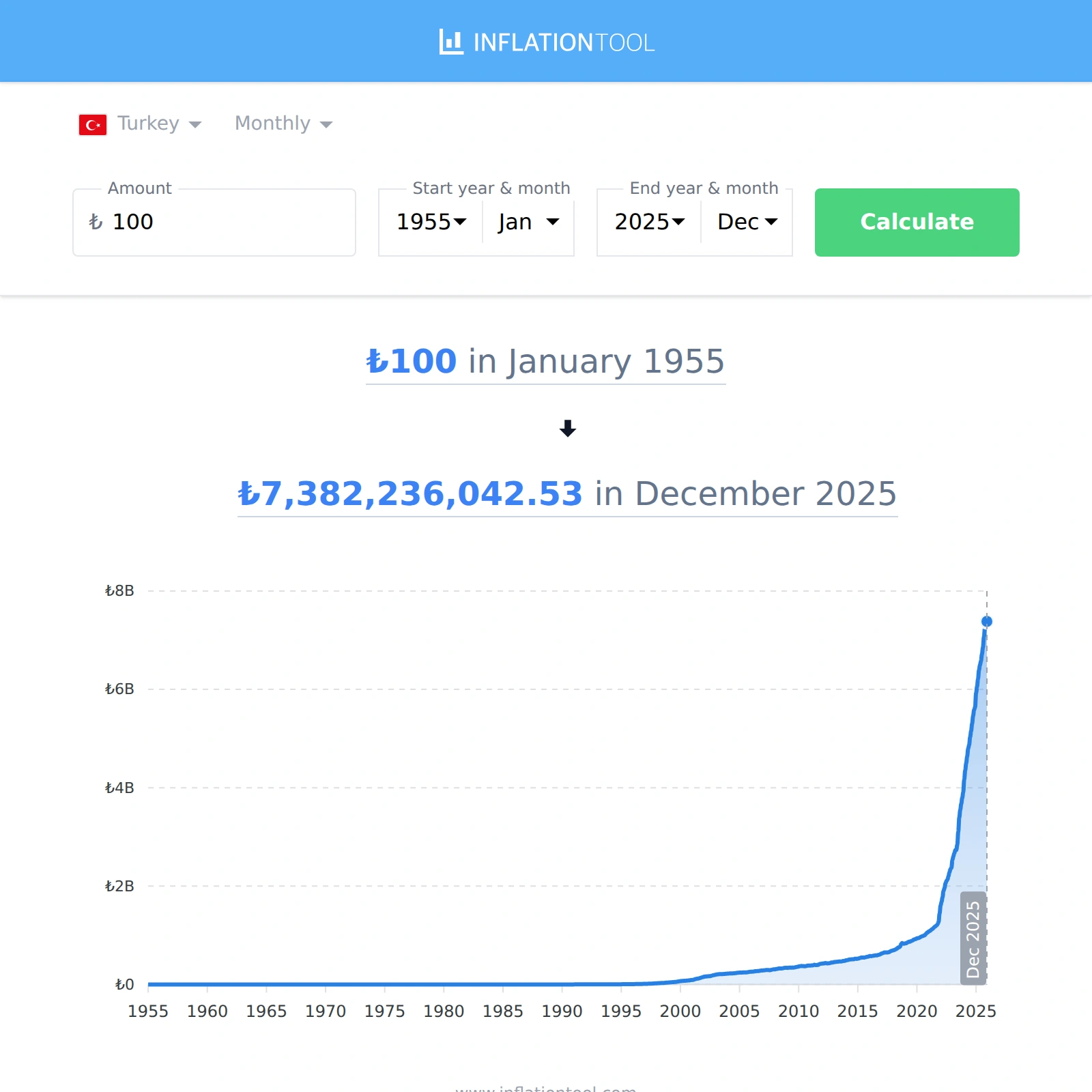
Task: Click the Turkey flag icon
Action: point(93,125)
